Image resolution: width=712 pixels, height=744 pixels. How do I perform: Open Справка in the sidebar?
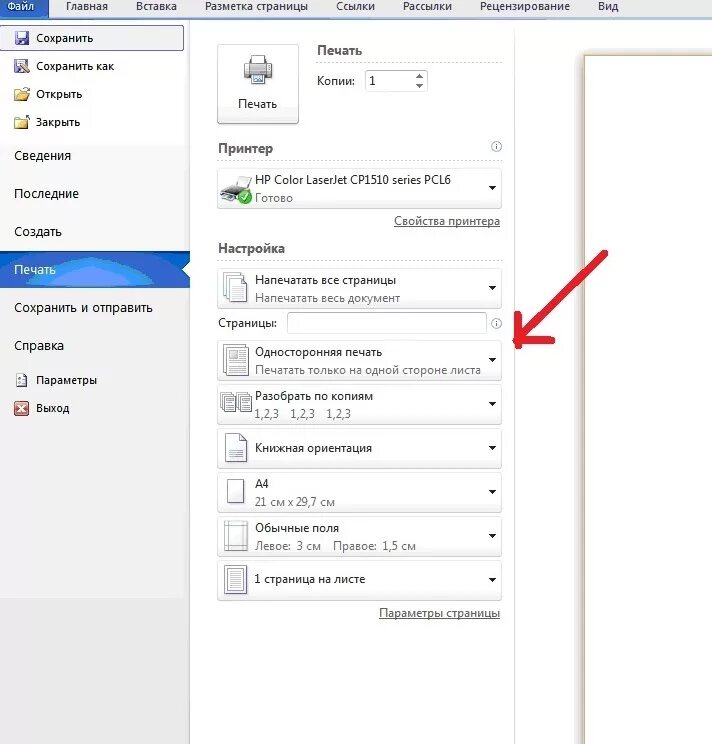click(x=39, y=345)
